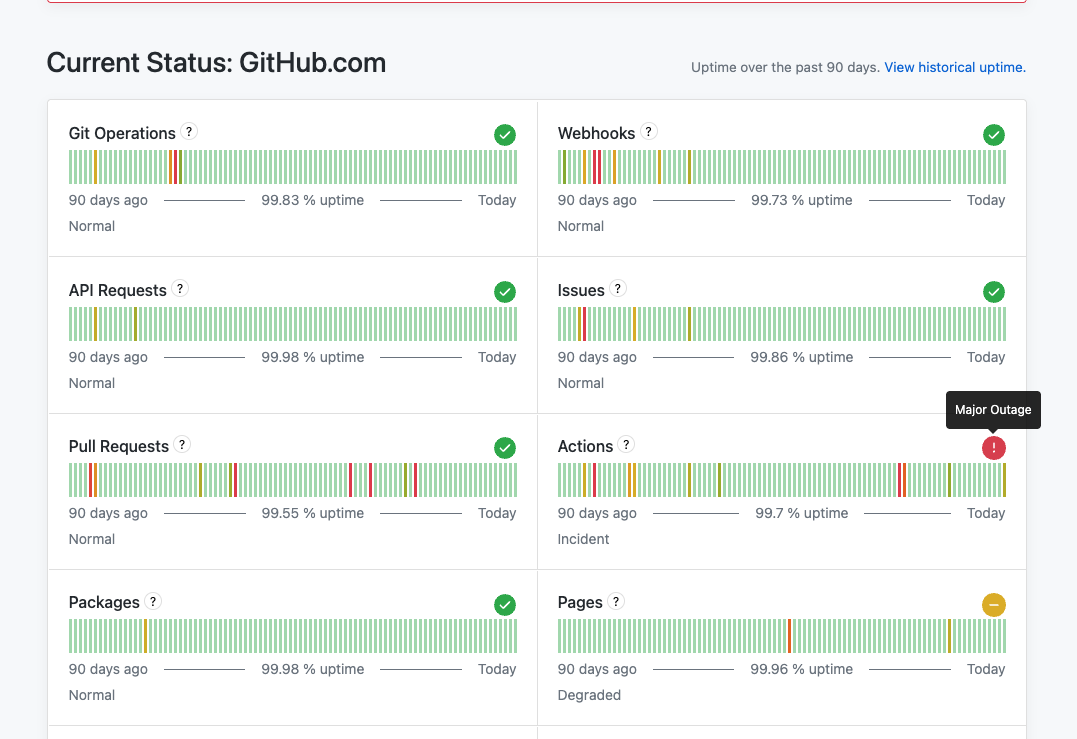Click the help icon beside API Requests
This screenshot has width=1077, height=739.
pos(180,288)
